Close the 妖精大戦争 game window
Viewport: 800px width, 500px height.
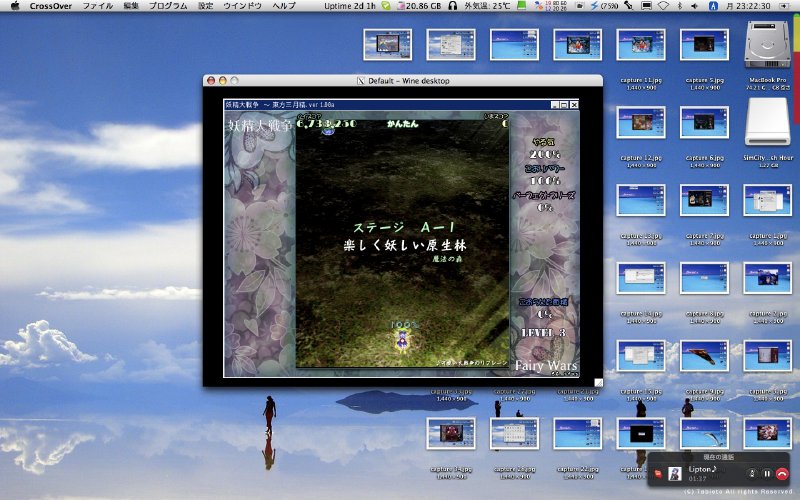coord(574,105)
